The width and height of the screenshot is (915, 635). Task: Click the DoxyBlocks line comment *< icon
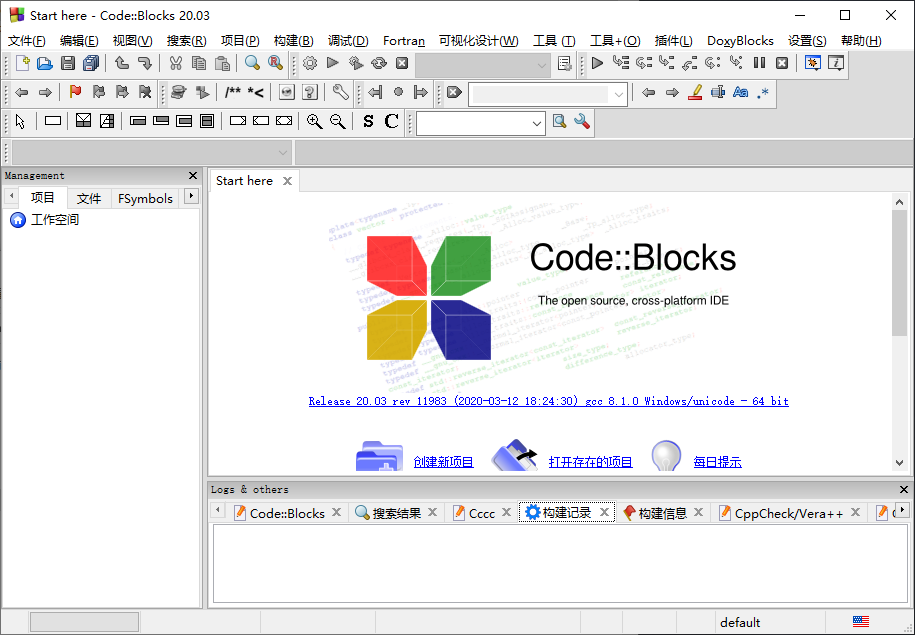click(x=256, y=92)
